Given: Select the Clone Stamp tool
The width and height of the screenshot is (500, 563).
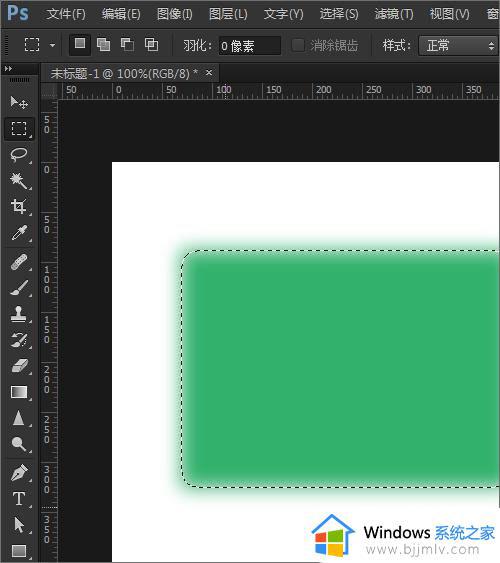Looking at the screenshot, I should click(x=19, y=314).
